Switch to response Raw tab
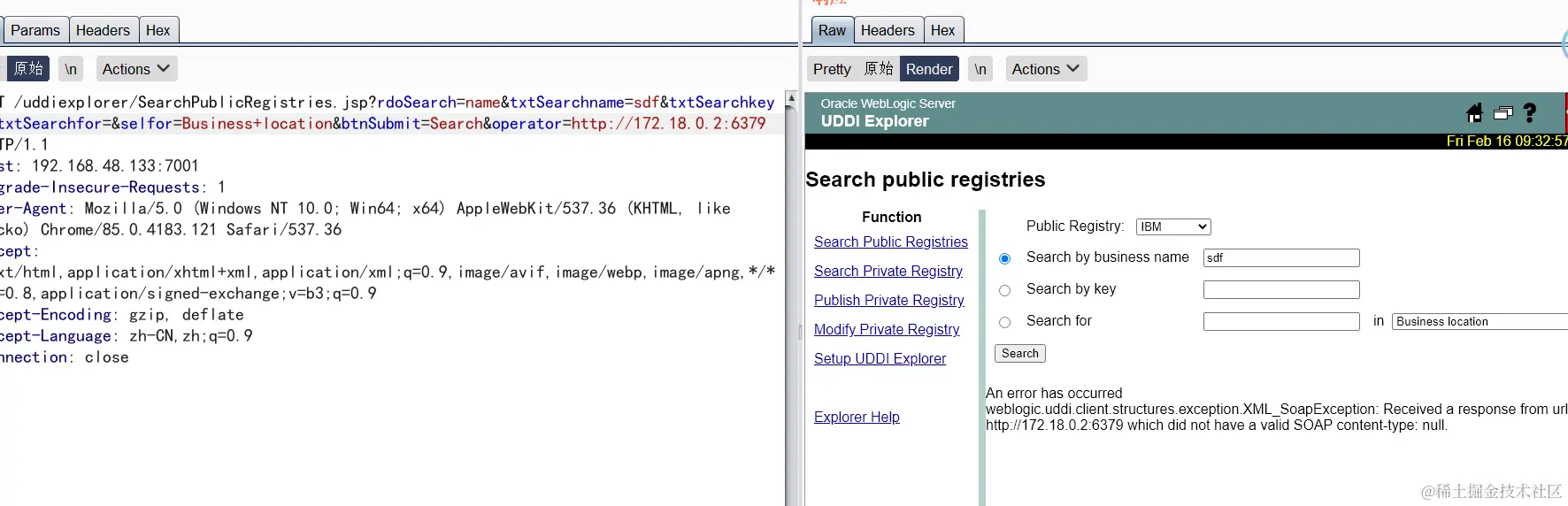This screenshot has width=1568, height=506. coord(832,30)
